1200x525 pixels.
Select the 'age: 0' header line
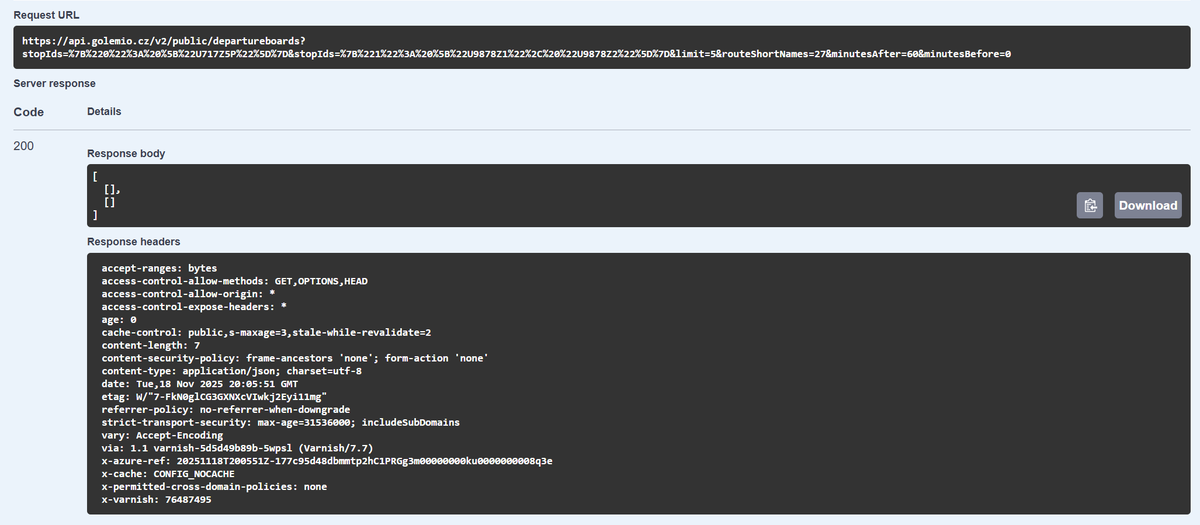pyautogui.click(x=119, y=320)
